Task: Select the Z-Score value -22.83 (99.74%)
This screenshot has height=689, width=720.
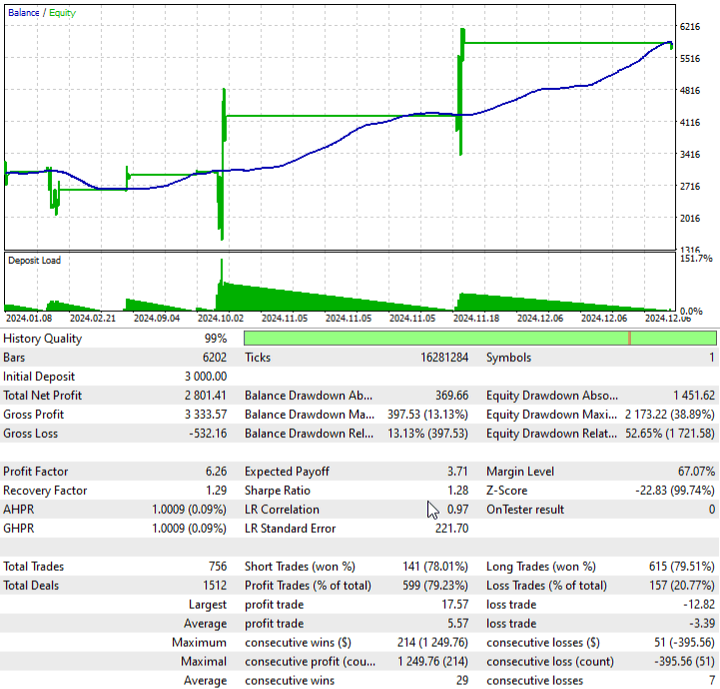Action: point(675,491)
